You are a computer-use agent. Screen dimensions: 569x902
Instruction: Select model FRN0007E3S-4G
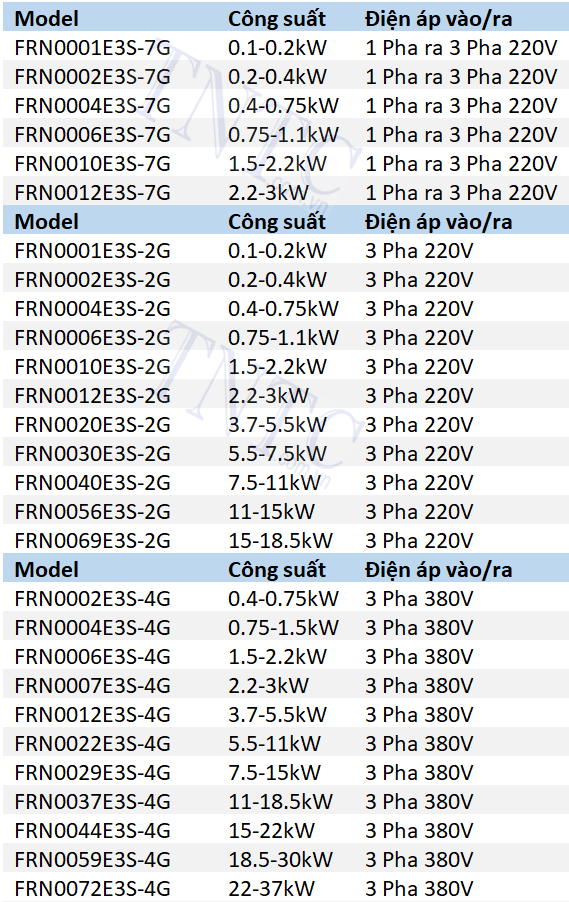click(x=93, y=686)
